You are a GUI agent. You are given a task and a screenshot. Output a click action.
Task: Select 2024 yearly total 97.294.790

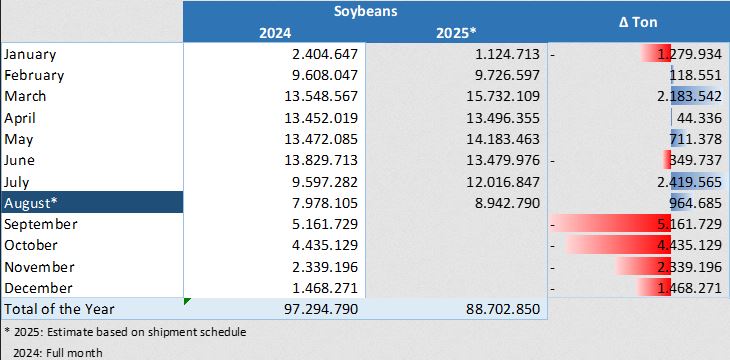click(x=321, y=309)
